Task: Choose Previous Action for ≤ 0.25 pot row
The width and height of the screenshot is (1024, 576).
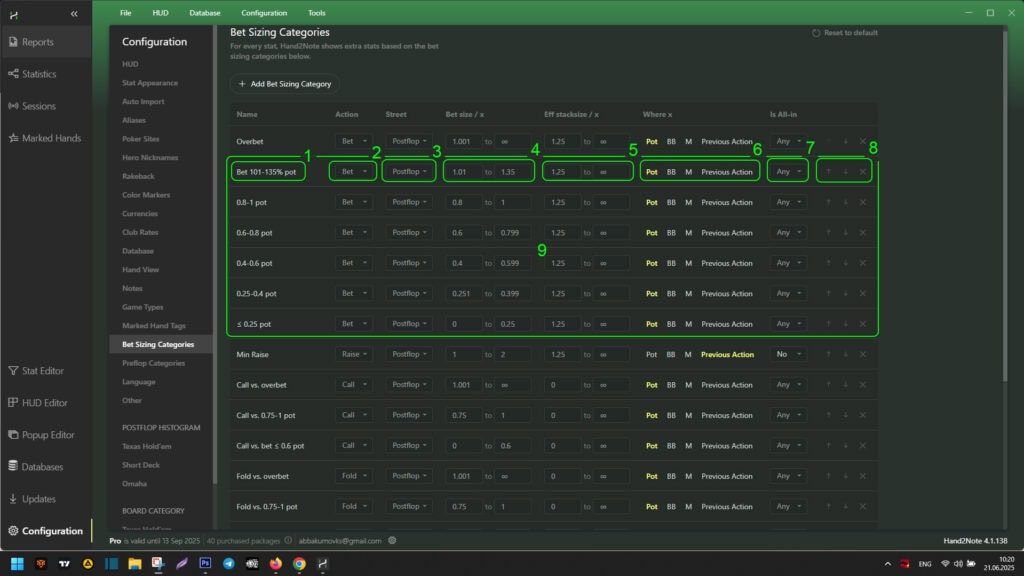Action: [x=727, y=324]
